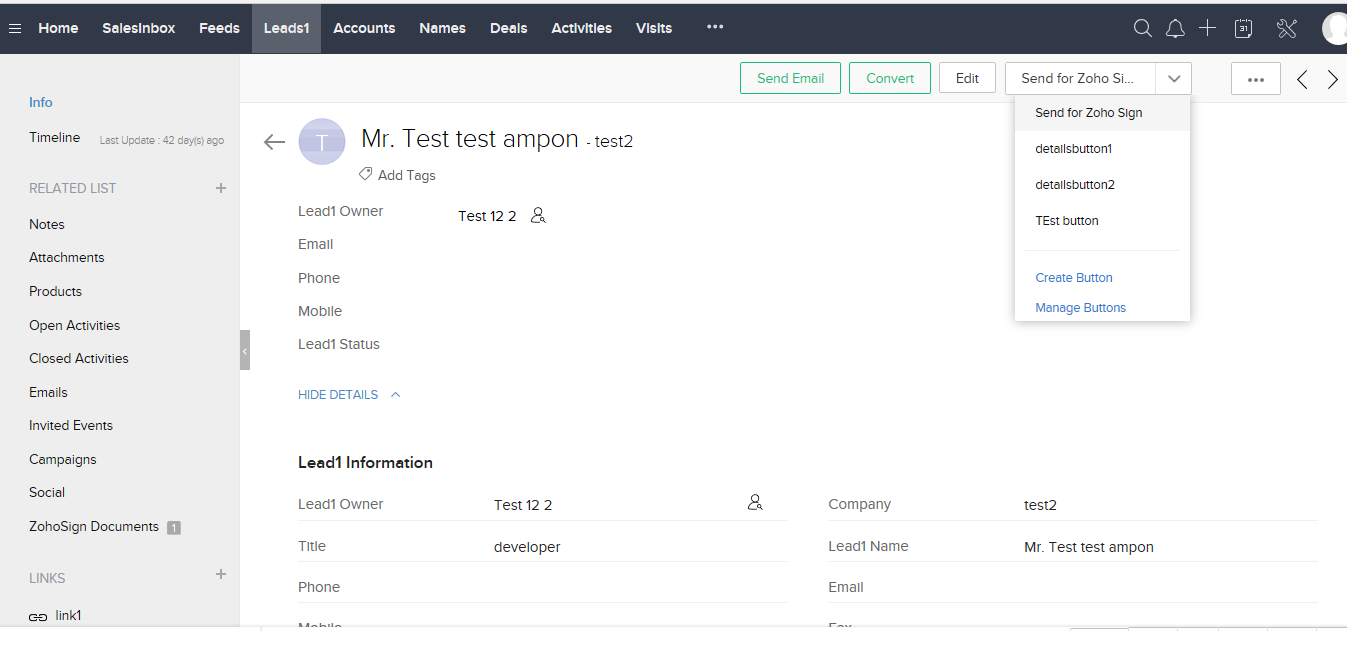Open the Feeds module
1347x658 pixels.
click(219, 28)
